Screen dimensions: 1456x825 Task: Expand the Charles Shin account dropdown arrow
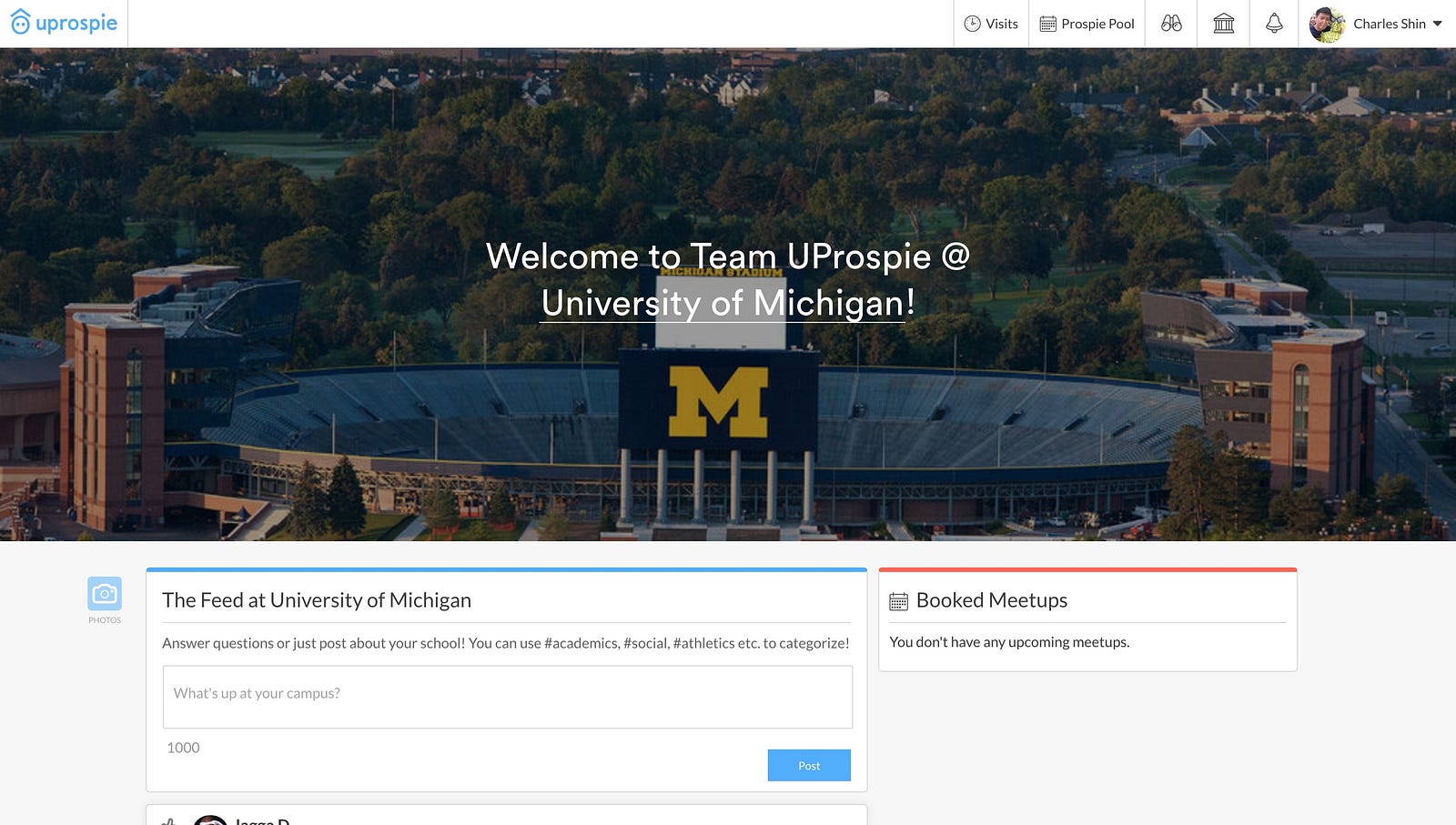[x=1438, y=24]
